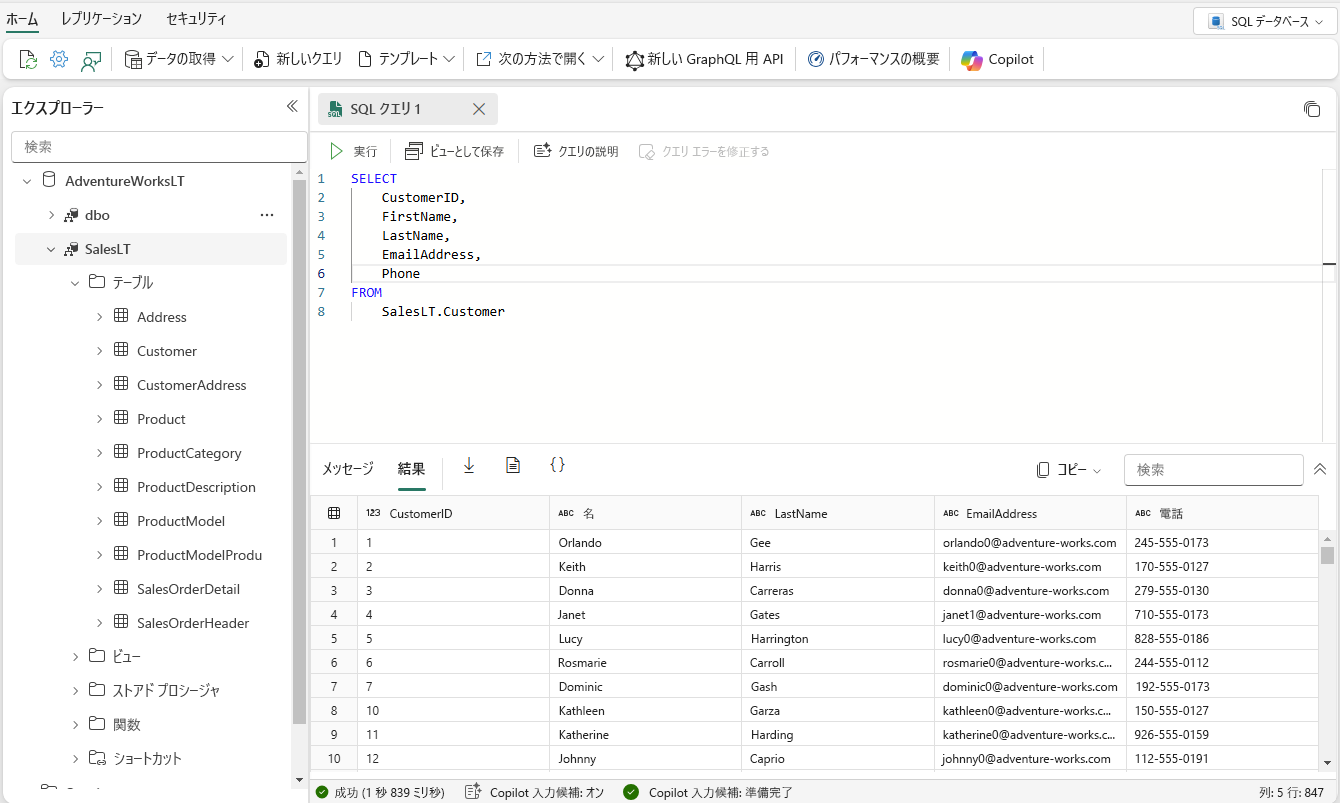
Task: Click the shortcuts folder icon
Action: (x=97, y=758)
